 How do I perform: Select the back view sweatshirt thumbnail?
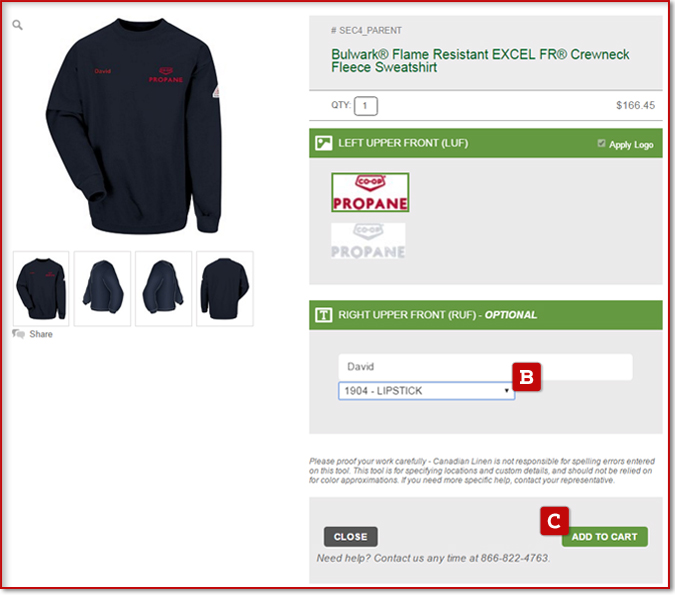(x=225, y=288)
